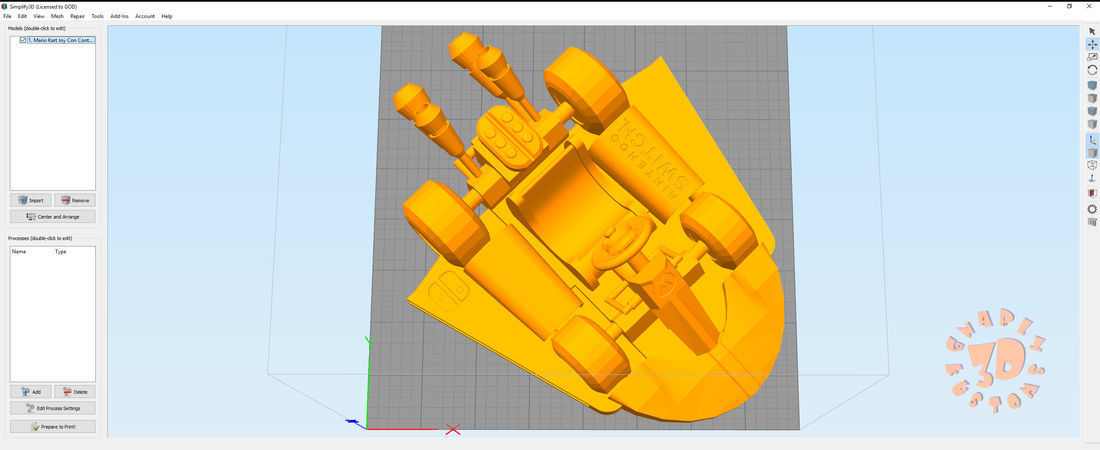The image size is (1100, 450).
Task: Switch to the front cube view
Action: (1092, 111)
